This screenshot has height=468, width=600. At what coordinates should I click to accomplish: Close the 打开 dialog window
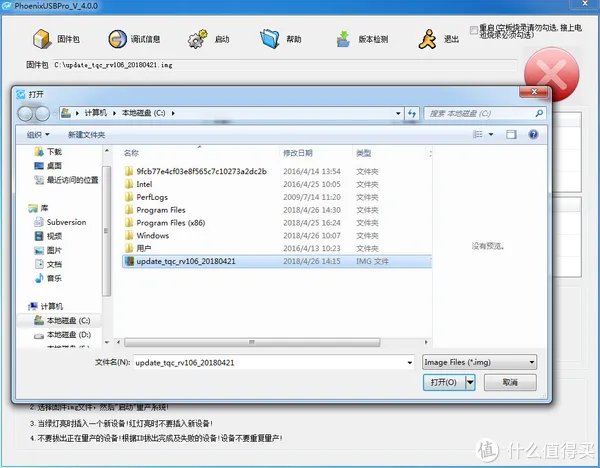pyautogui.click(x=534, y=91)
